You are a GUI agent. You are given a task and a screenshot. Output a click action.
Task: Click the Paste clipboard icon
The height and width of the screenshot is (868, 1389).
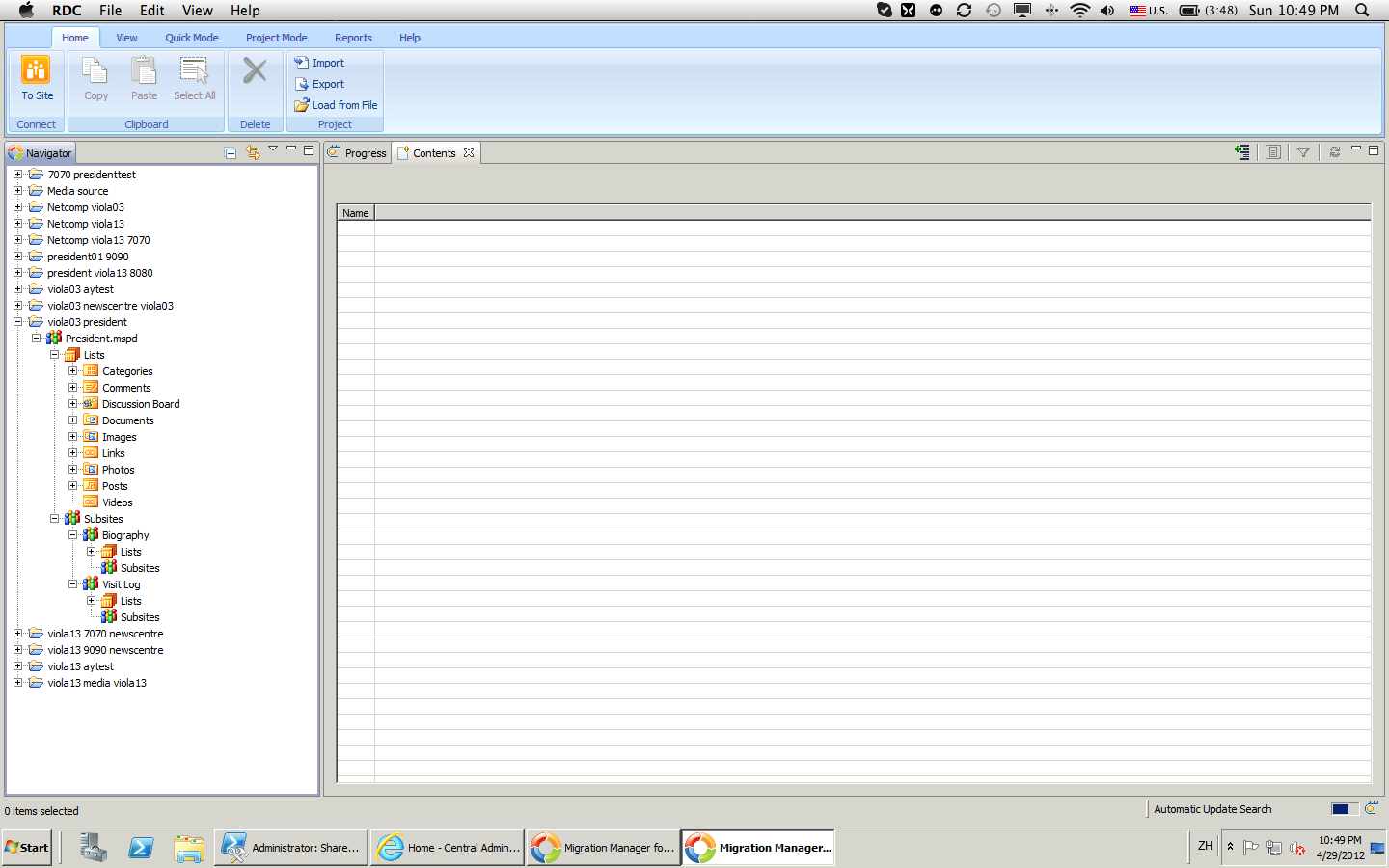pyautogui.click(x=144, y=70)
